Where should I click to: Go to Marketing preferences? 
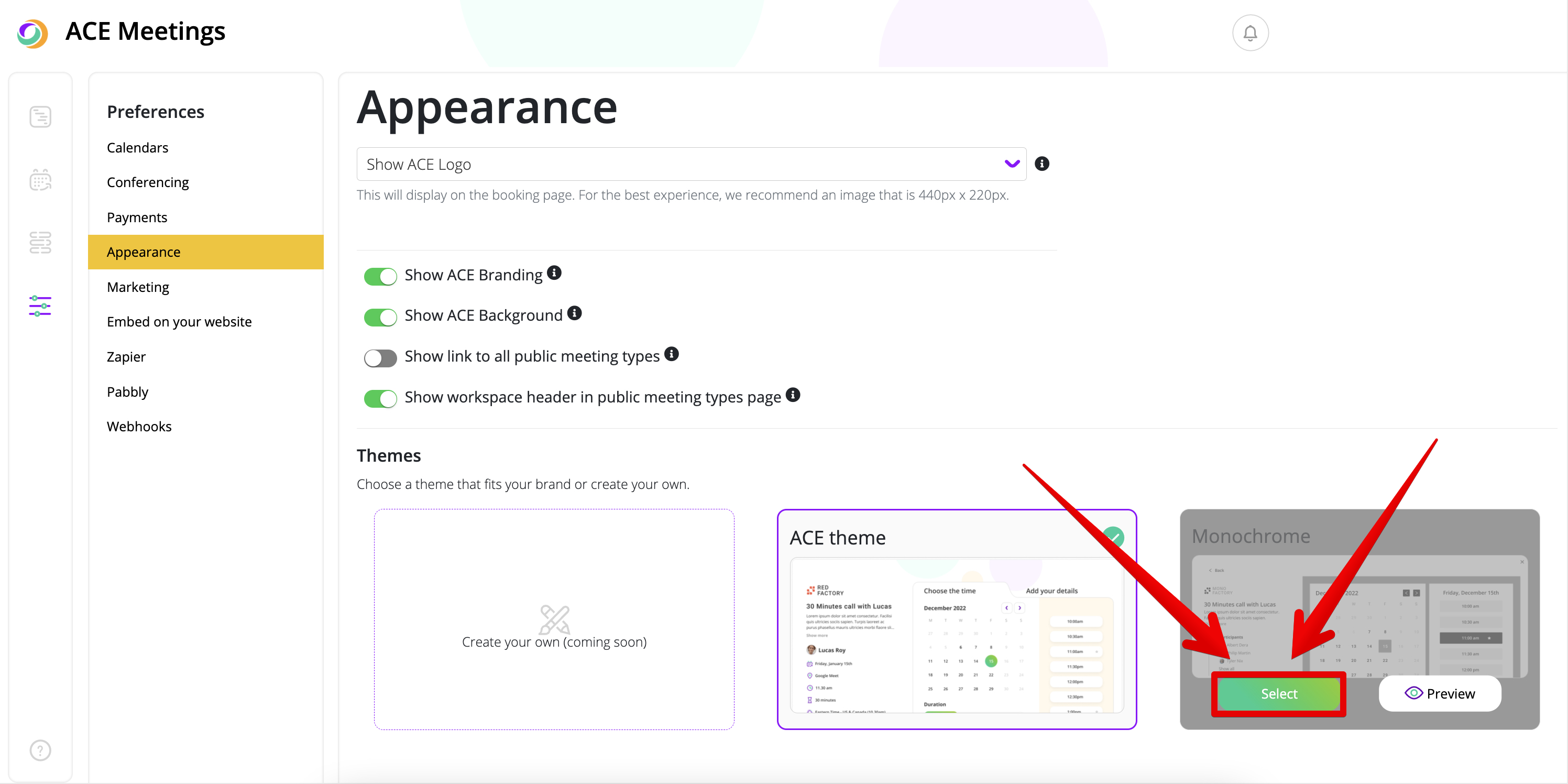point(138,287)
